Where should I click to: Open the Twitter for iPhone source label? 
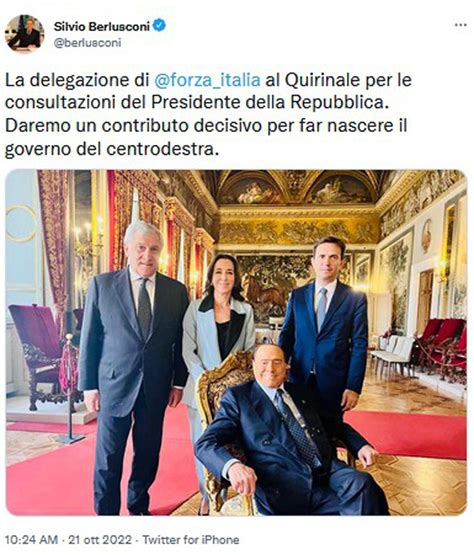click(x=191, y=540)
